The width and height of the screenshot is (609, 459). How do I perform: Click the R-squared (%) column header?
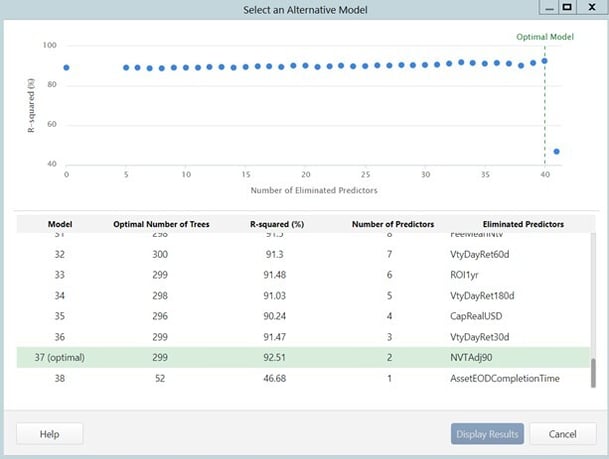[269, 224]
